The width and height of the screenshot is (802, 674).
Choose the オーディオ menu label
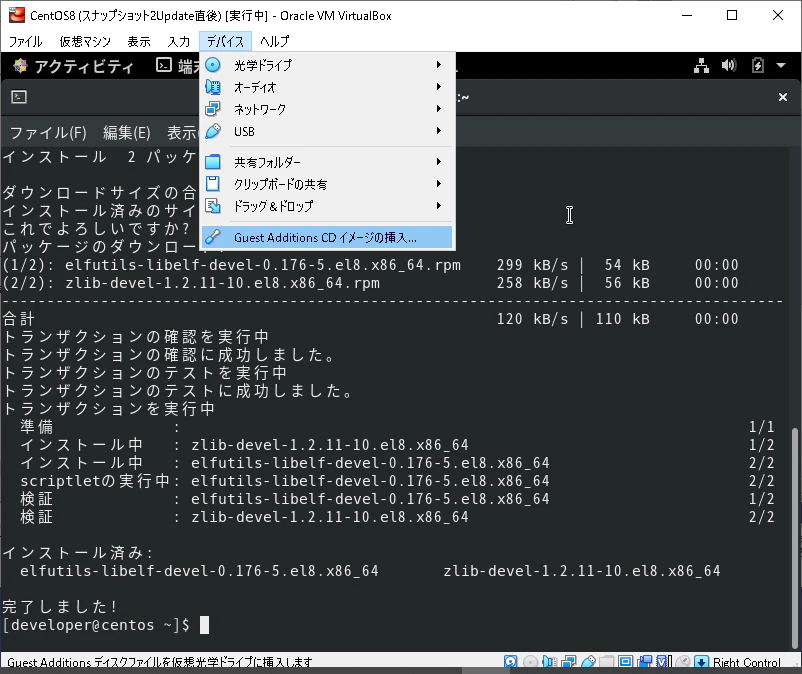pyautogui.click(x=255, y=87)
